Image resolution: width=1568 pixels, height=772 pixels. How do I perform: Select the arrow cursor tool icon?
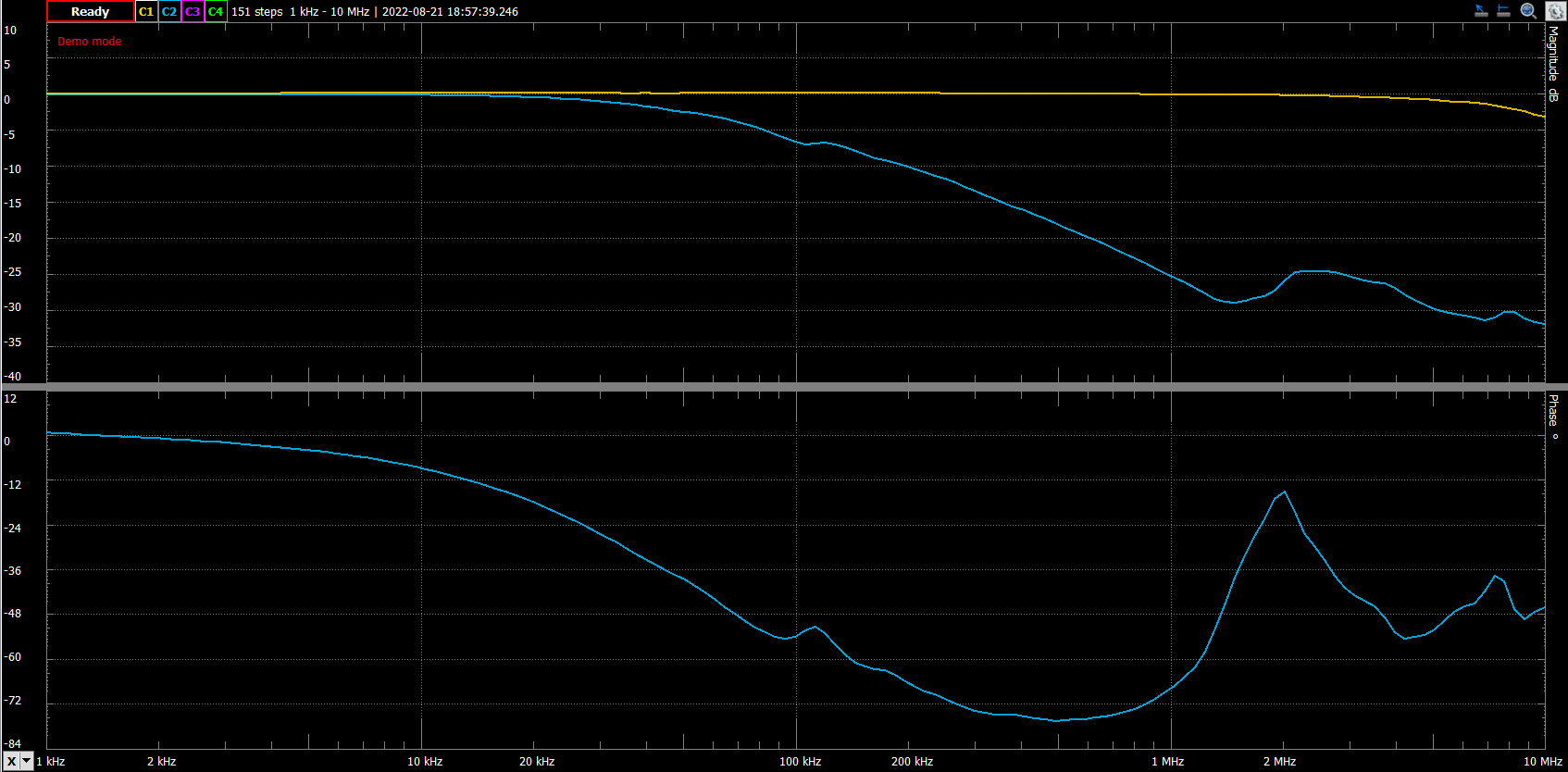[1481, 11]
